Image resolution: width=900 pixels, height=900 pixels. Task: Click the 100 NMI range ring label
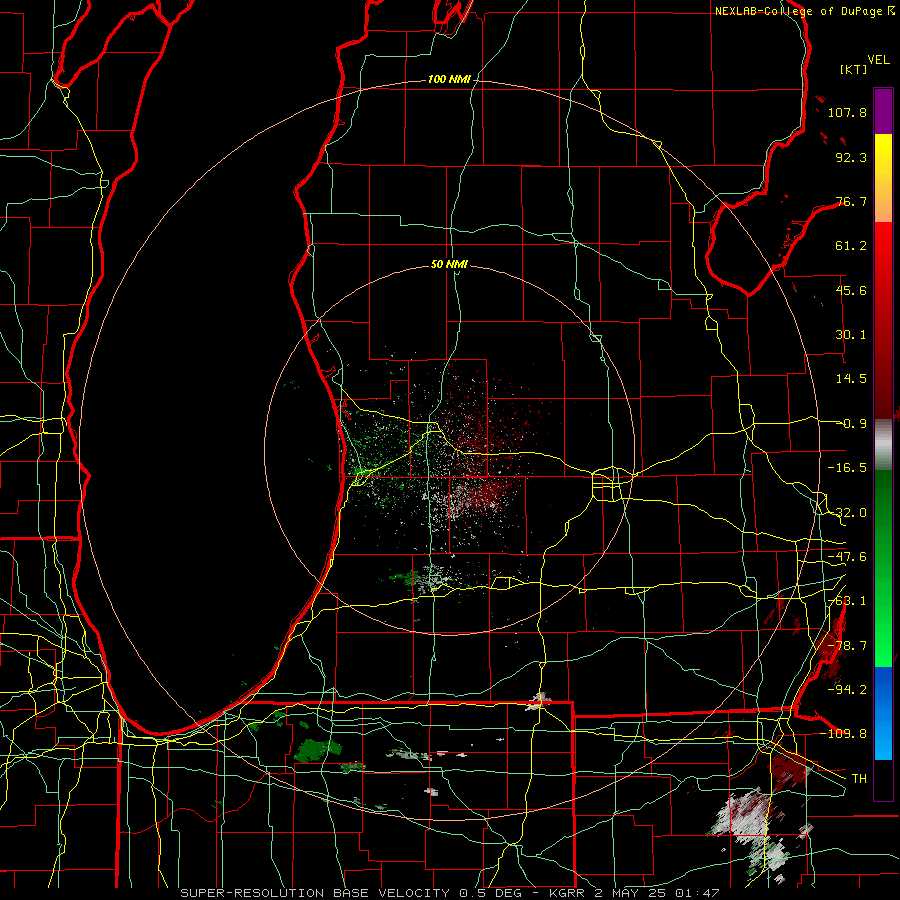tap(449, 79)
